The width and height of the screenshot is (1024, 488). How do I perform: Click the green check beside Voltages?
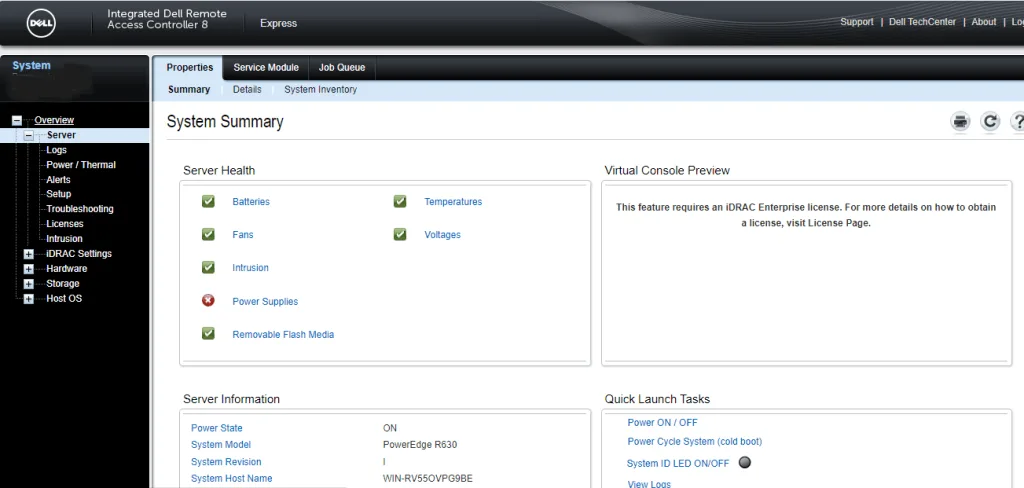point(400,235)
